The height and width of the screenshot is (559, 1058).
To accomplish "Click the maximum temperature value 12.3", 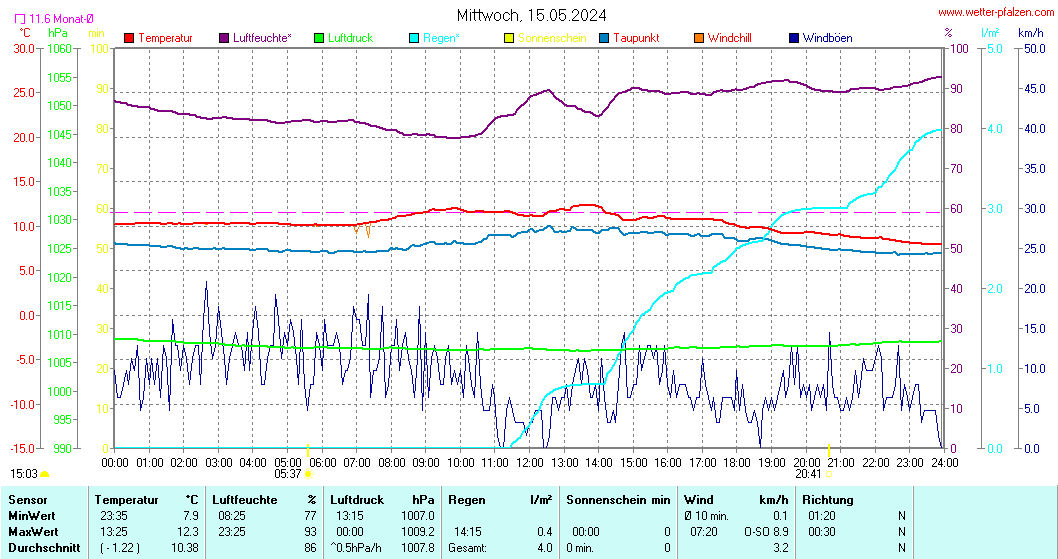I will click(188, 532).
